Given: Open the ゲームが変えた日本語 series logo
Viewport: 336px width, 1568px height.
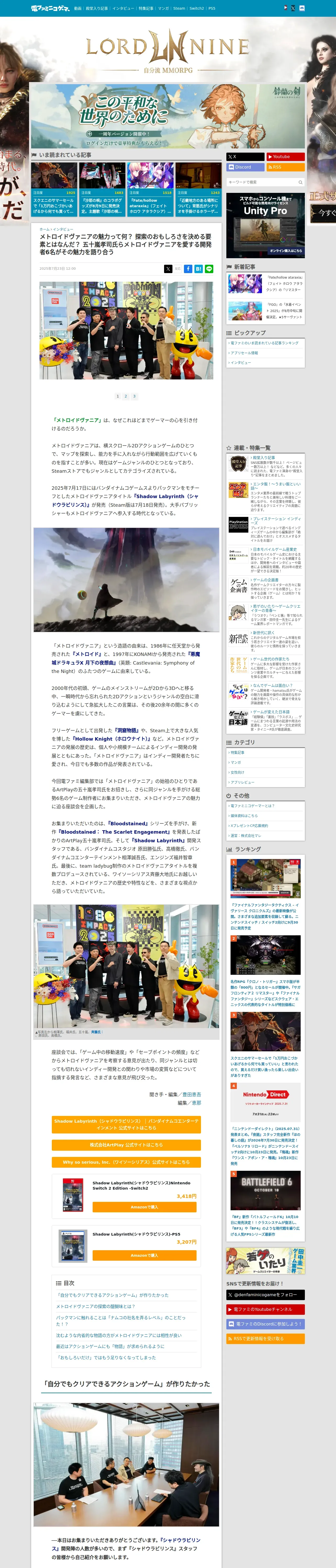Looking at the screenshot, I should pos(238,718).
